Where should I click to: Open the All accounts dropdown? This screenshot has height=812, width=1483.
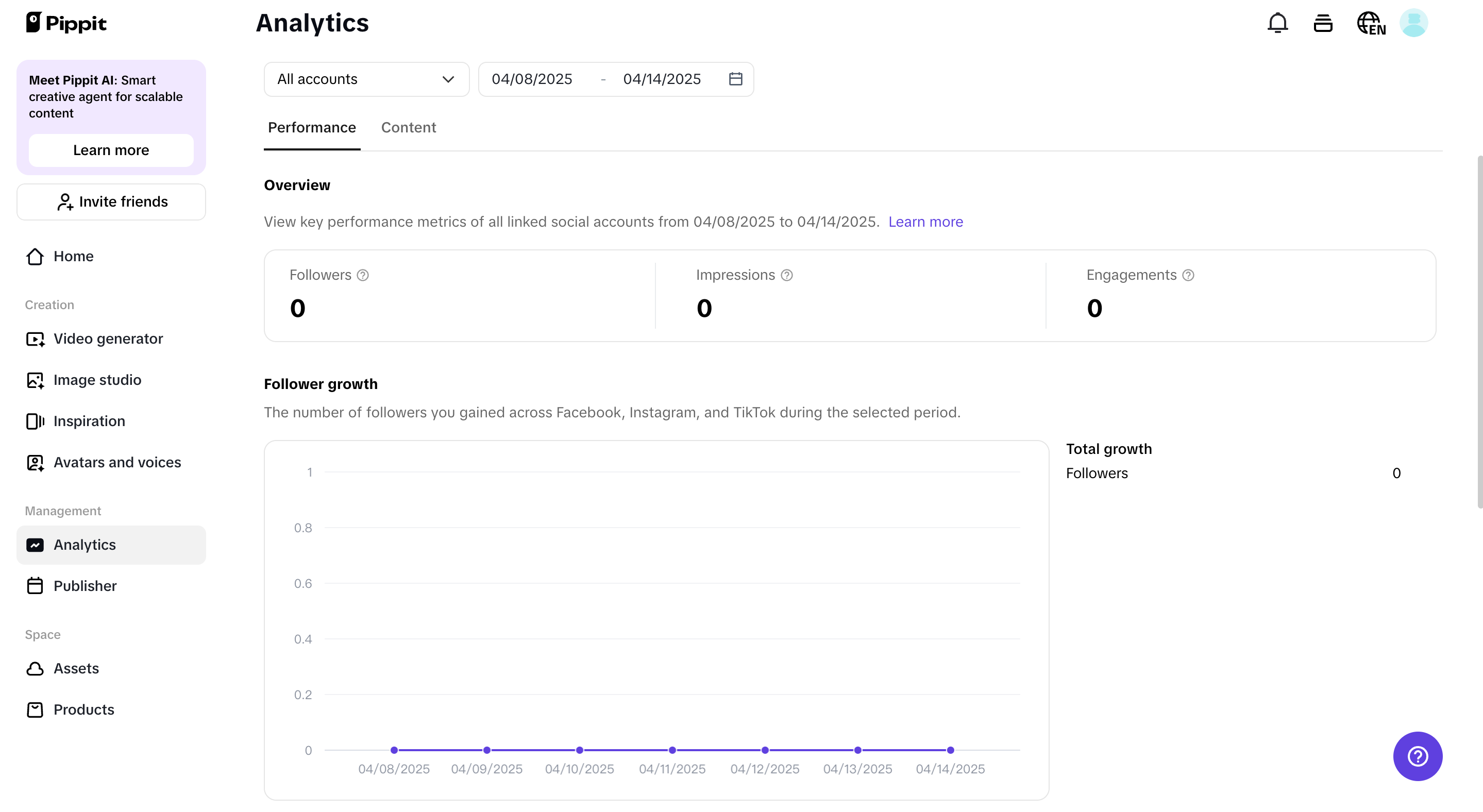click(366, 79)
